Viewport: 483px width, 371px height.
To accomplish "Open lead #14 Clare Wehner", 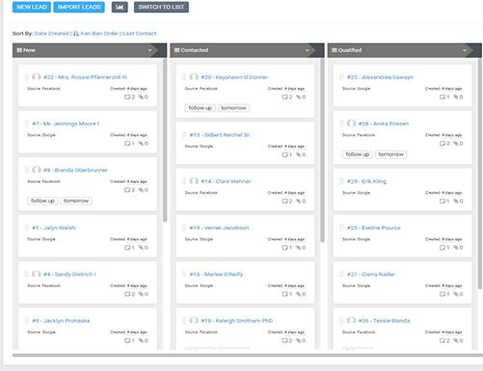I will click(x=226, y=181).
